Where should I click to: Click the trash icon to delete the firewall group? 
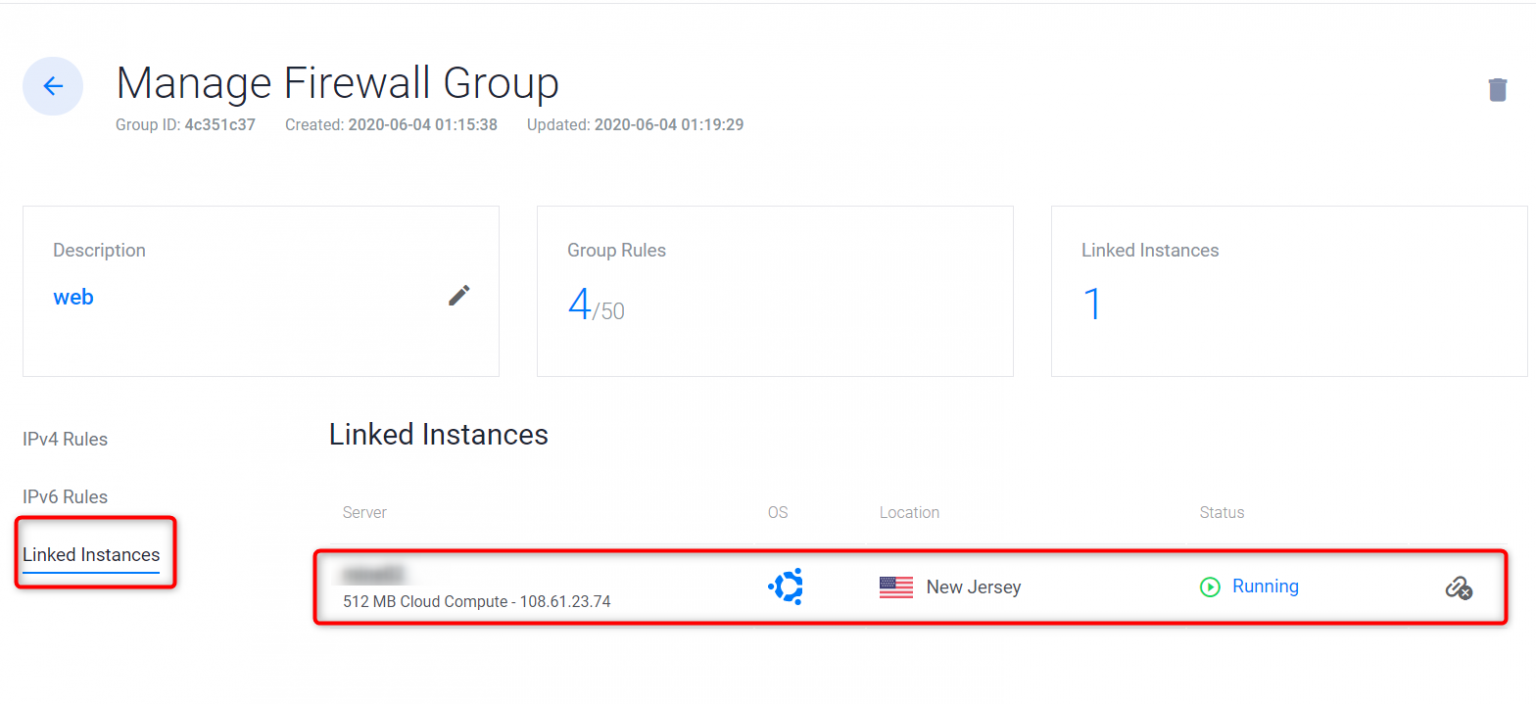[1498, 89]
